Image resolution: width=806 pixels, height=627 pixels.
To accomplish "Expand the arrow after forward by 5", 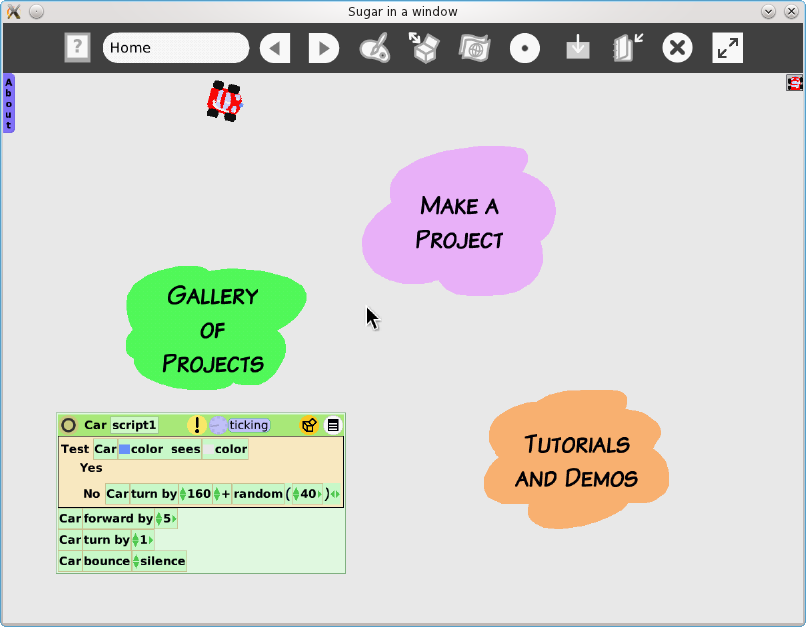I will (174, 519).
